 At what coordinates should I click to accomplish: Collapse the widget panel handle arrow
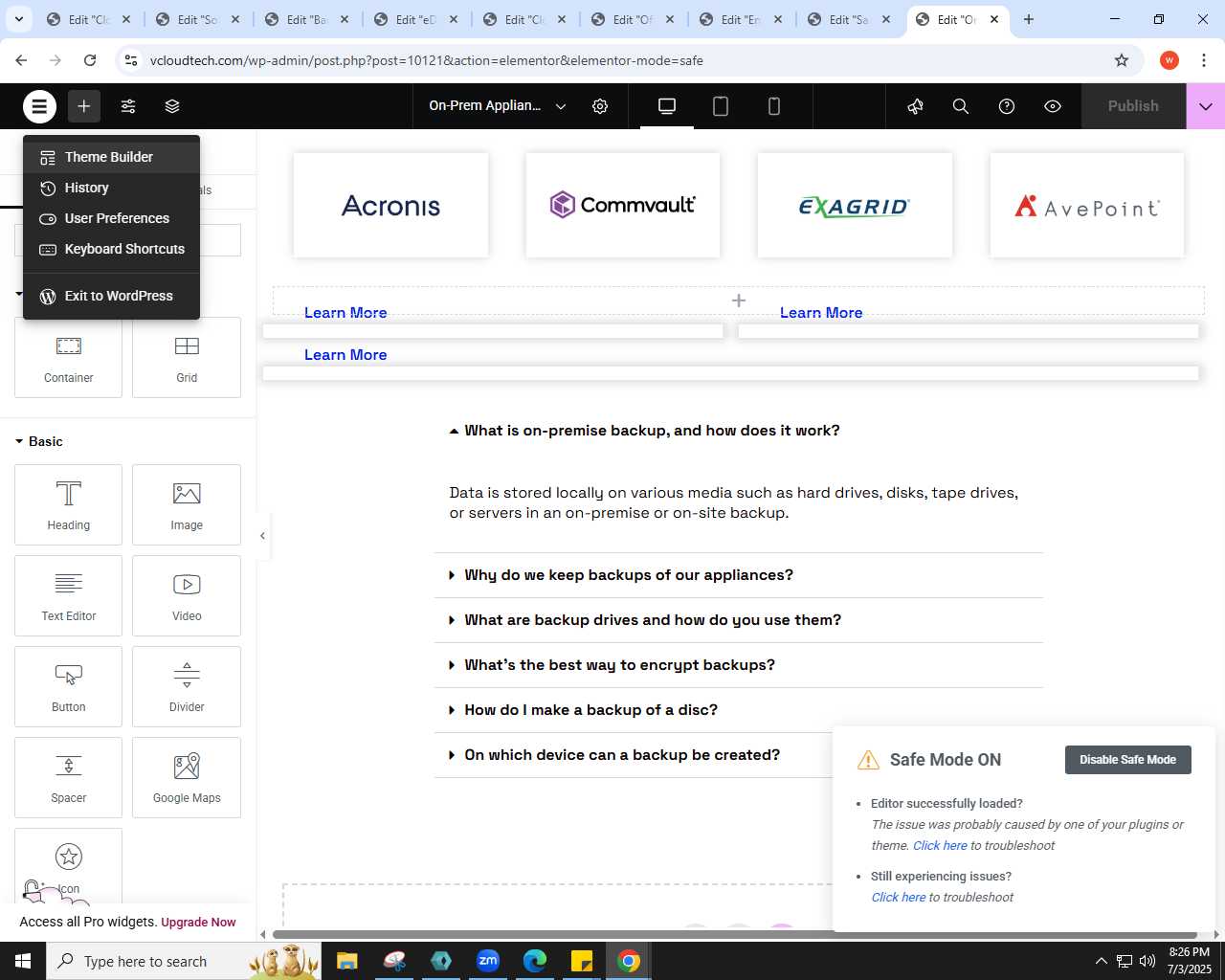click(262, 536)
